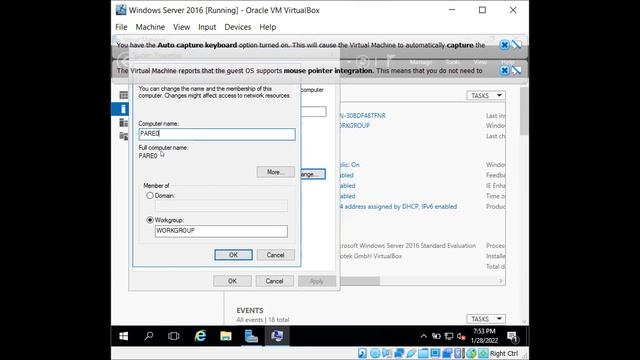Switch to Server Manager taskbar icon
The image size is (640, 360).
[x=251, y=336]
